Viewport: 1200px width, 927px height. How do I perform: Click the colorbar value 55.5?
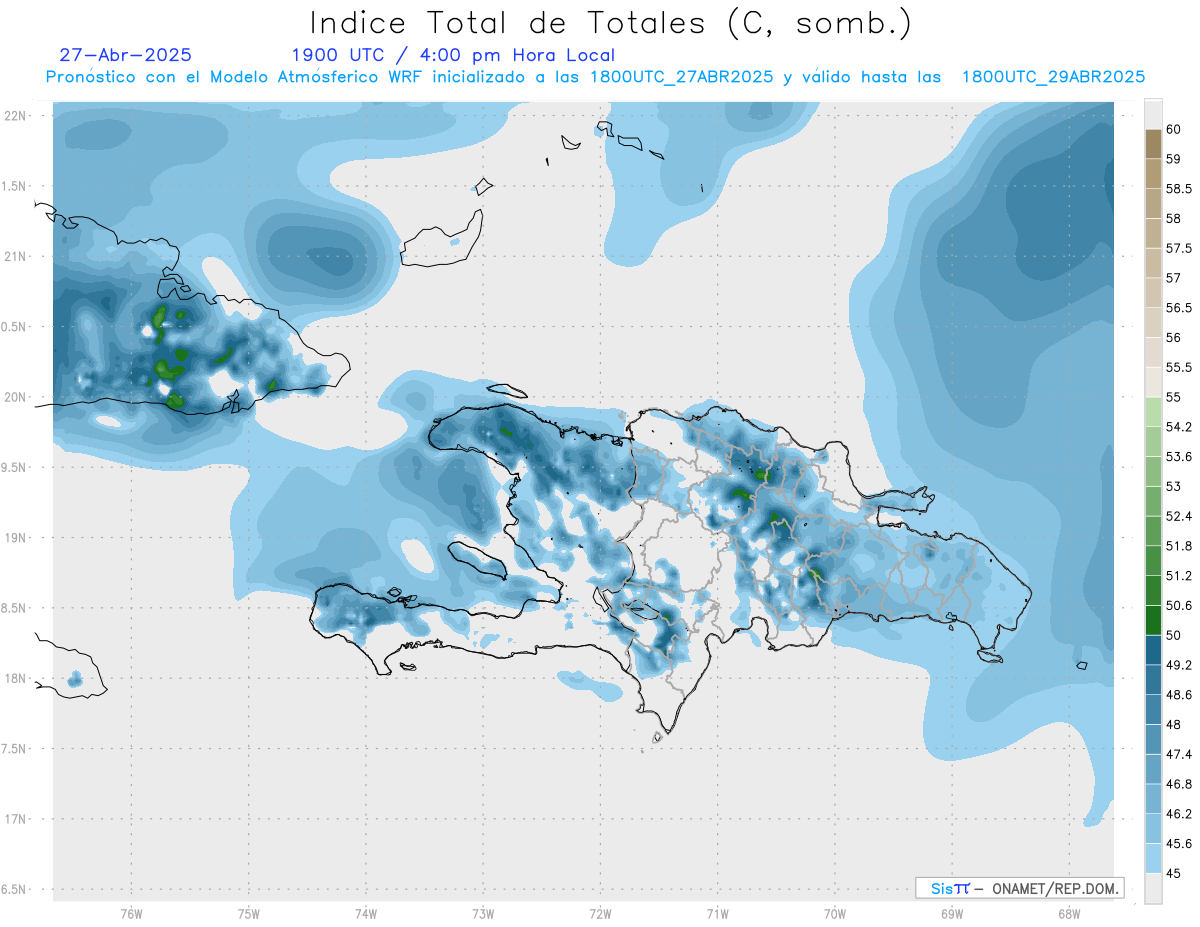tap(1179, 368)
